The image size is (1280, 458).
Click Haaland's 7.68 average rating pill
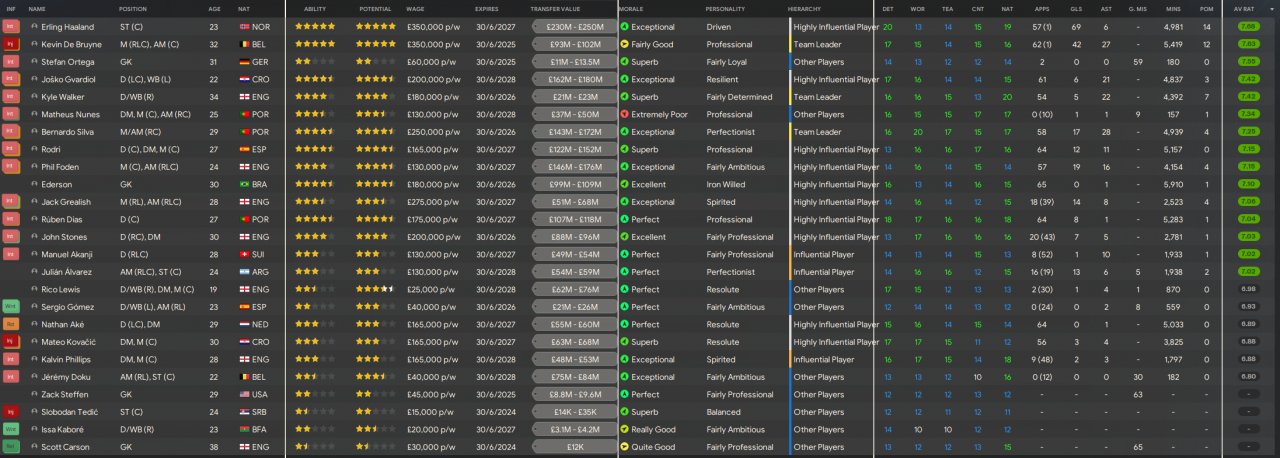[1248, 27]
